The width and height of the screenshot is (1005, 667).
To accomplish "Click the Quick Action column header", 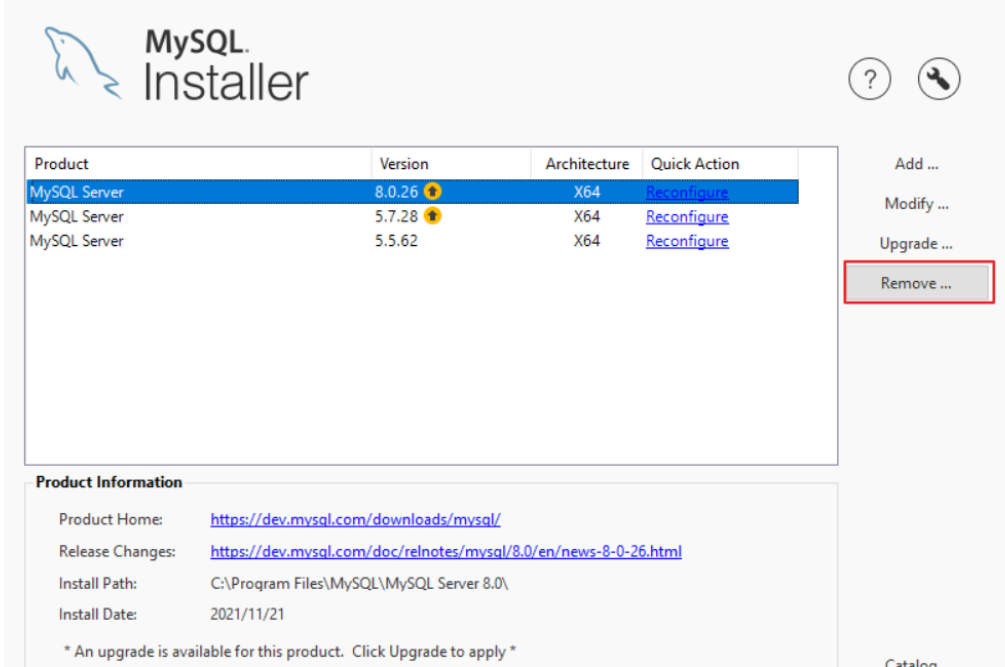I will (720, 164).
